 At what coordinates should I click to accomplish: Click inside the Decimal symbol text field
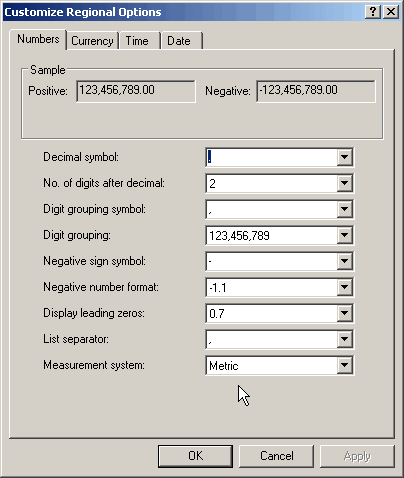pyautogui.click(x=271, y=157)
